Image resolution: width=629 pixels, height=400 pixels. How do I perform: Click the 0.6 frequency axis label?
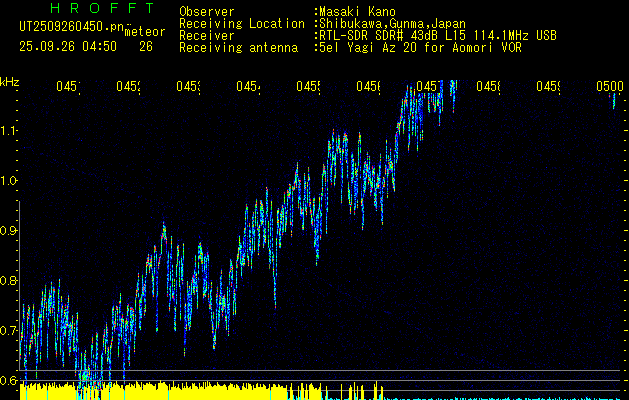(x=8, y=380)
